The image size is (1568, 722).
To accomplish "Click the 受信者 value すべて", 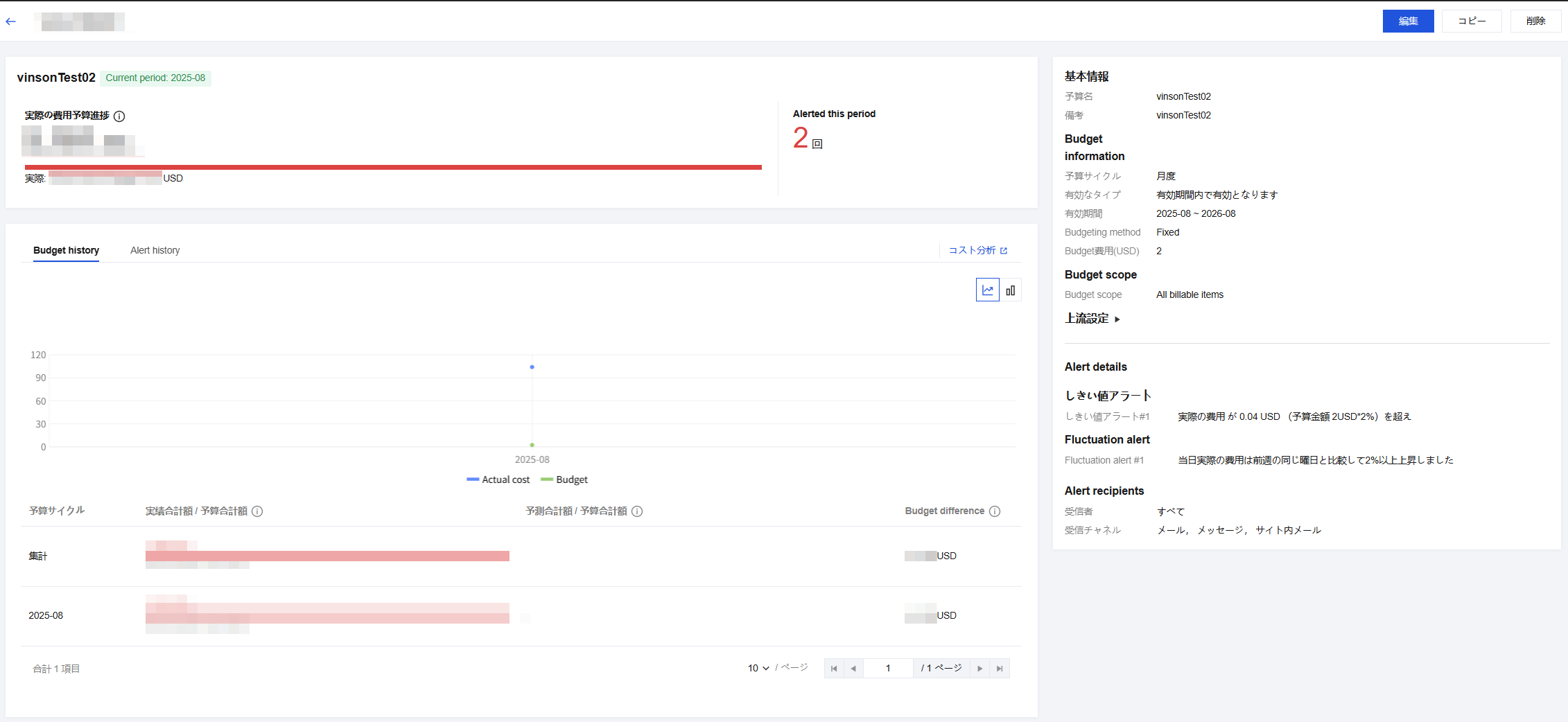I will point(1171,512).
